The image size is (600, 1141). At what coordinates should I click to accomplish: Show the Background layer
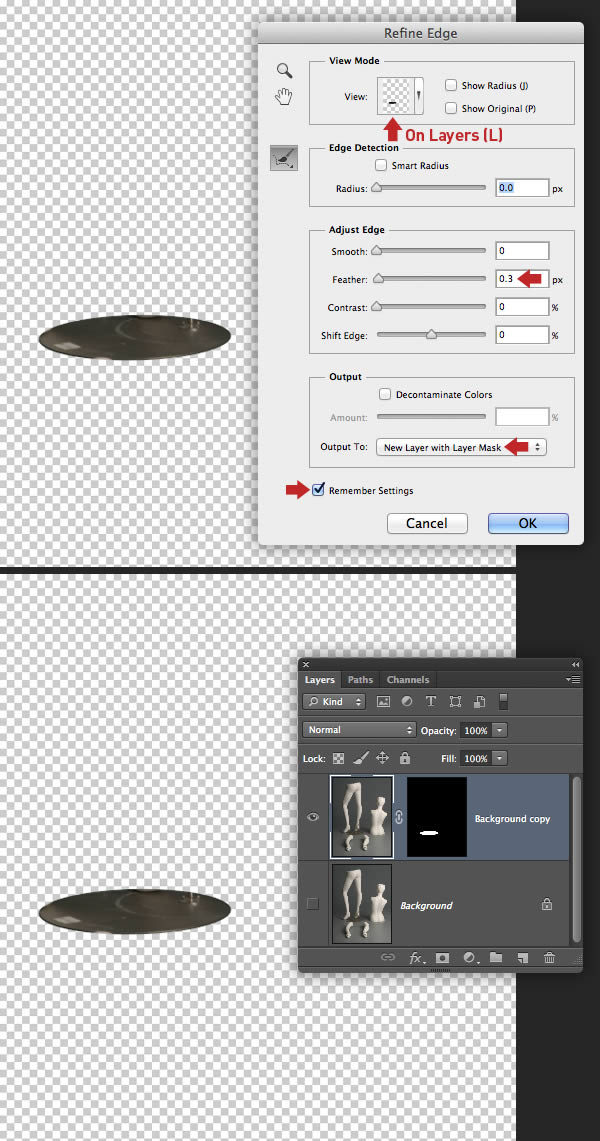(x=313, y=904)
